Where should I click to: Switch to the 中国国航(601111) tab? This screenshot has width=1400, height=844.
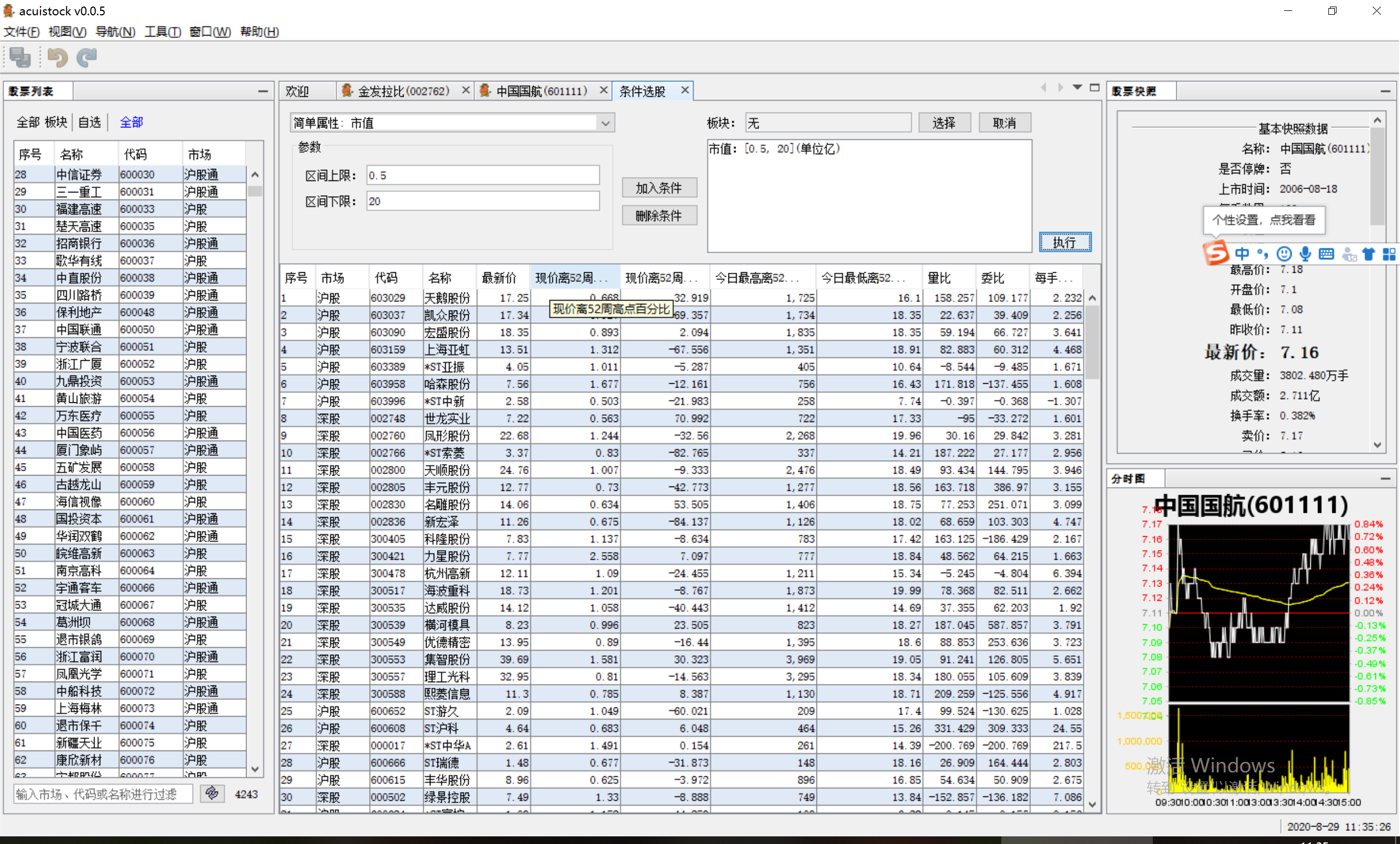(540, 91)
